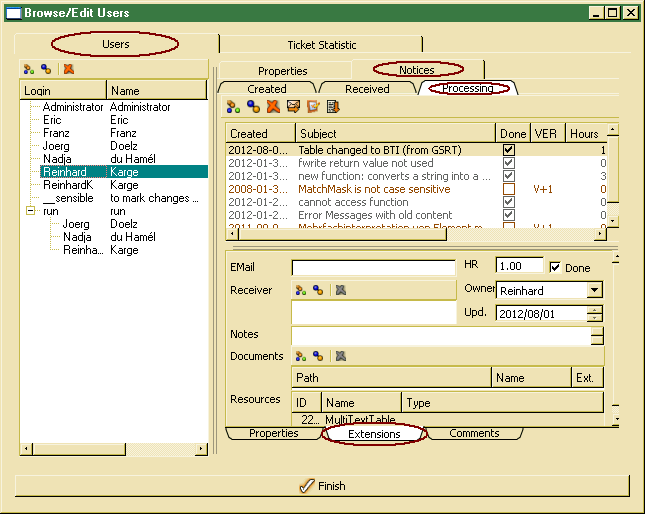Image resolution: width=645 pixels, height=514 pixels.
Task: Toggle the Done checkbox beside HR field
Action: [557, 268]
